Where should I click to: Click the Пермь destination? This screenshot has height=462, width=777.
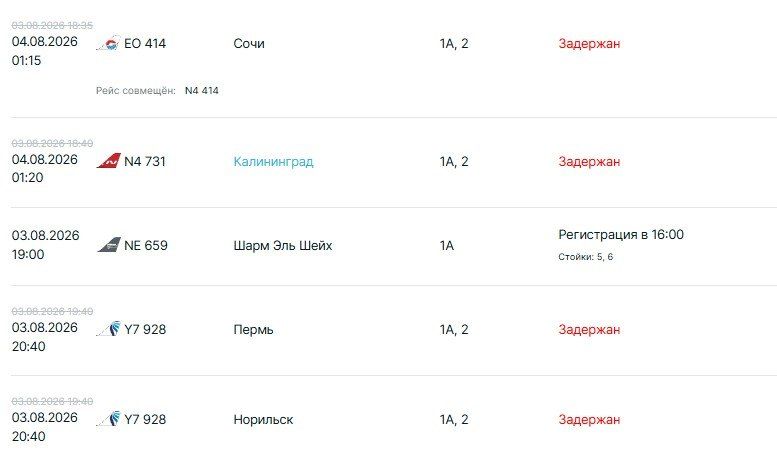[253, 330]
